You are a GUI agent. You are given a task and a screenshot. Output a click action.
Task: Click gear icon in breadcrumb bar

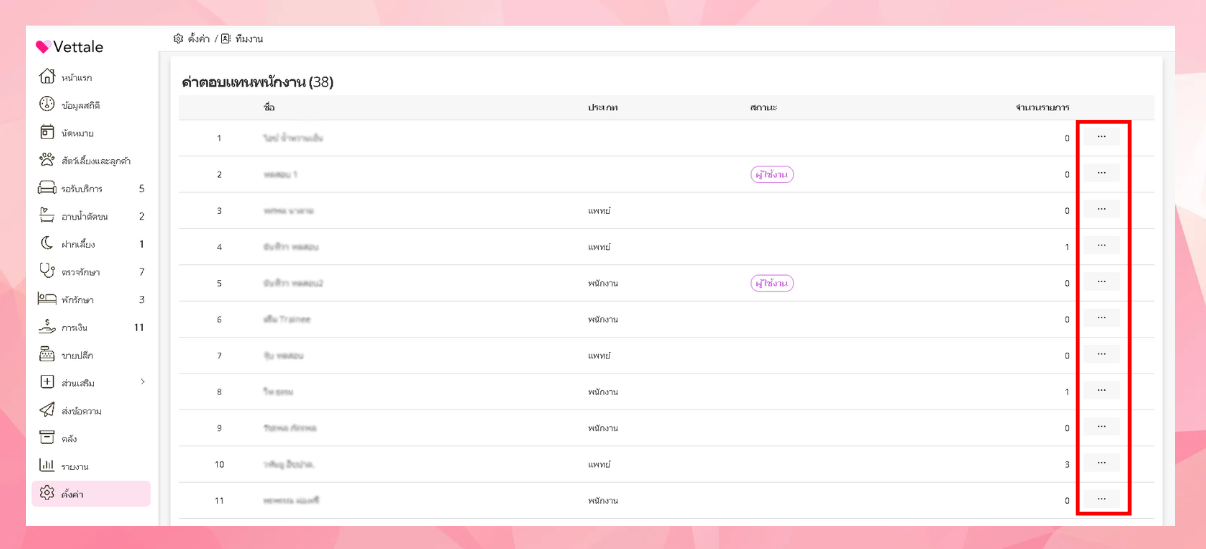[178, 39]
